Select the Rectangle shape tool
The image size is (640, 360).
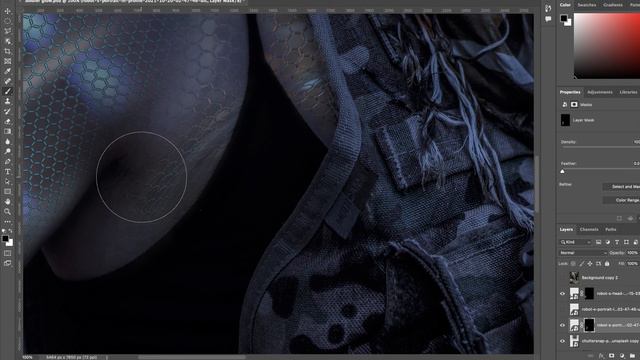click(x=7, y=191)
